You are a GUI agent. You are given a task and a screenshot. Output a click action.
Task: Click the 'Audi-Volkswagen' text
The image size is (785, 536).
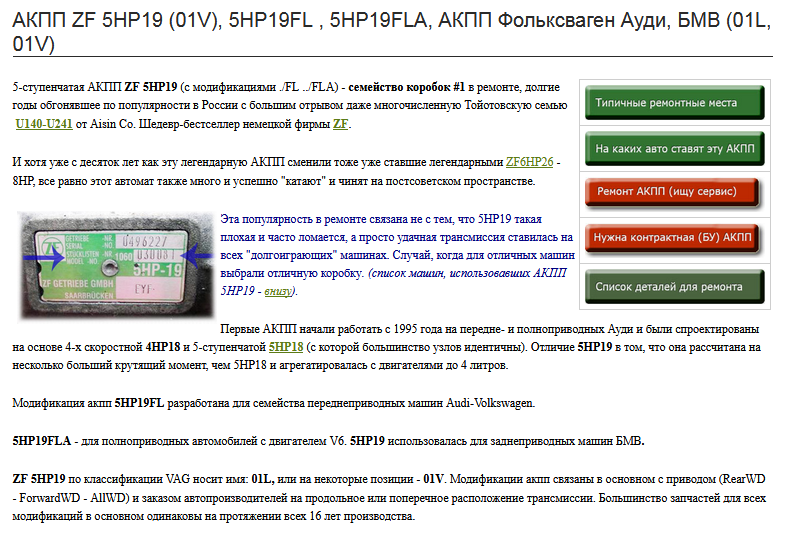[x=490, y=403]
